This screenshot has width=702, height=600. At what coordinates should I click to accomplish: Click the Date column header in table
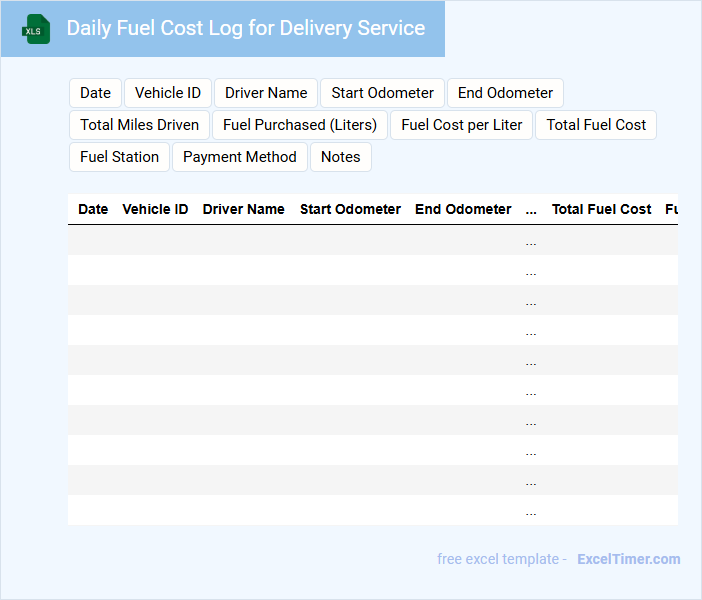click(x=93, y=209)
